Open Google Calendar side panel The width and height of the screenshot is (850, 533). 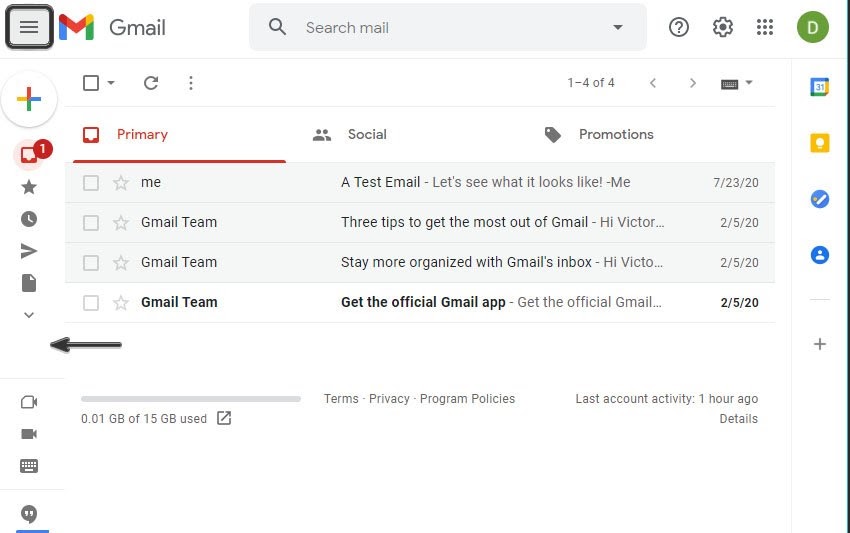pos(819,87)
